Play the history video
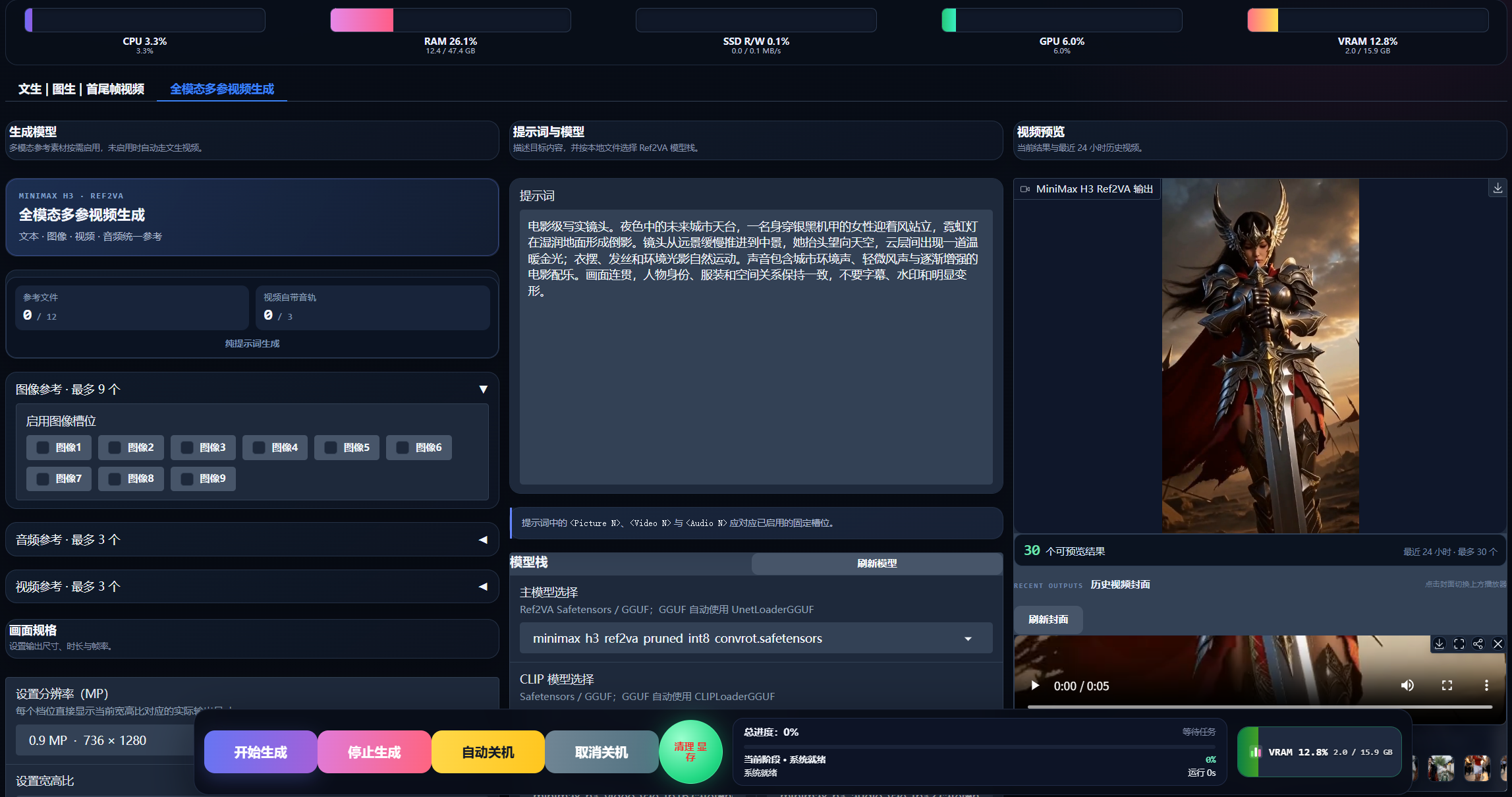 coord(1035,686)
